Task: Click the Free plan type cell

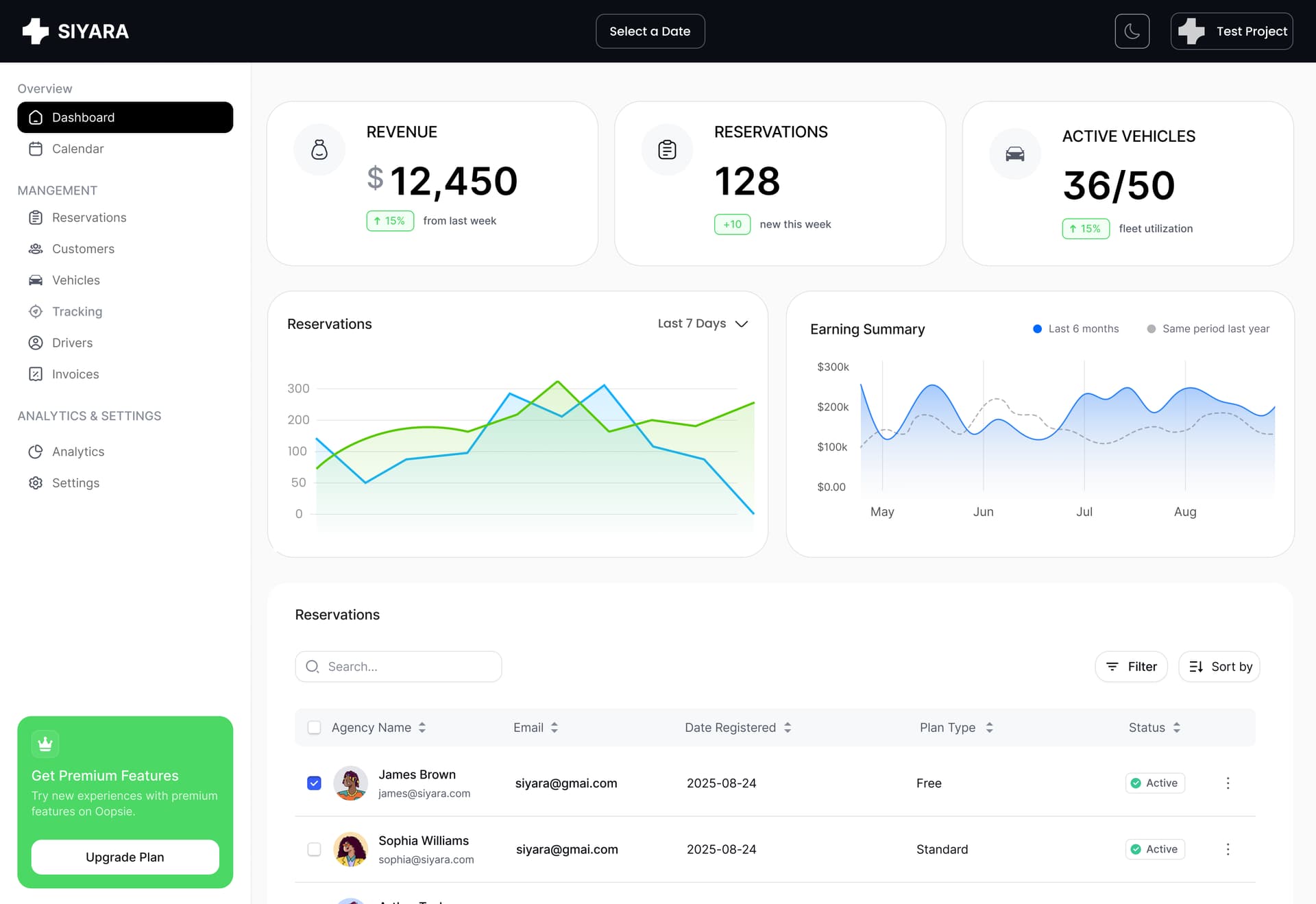Action: [929, 783]
